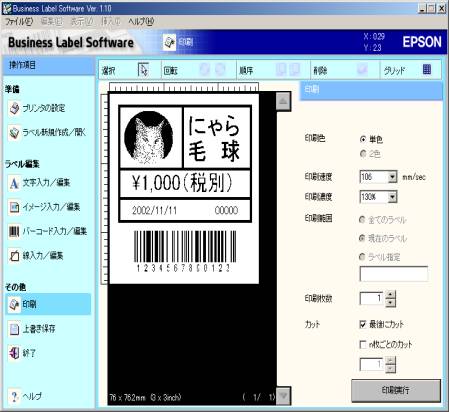Click the date 2002/11/11 on label
The image size is (449, 412).
click(x=154, y=210)
